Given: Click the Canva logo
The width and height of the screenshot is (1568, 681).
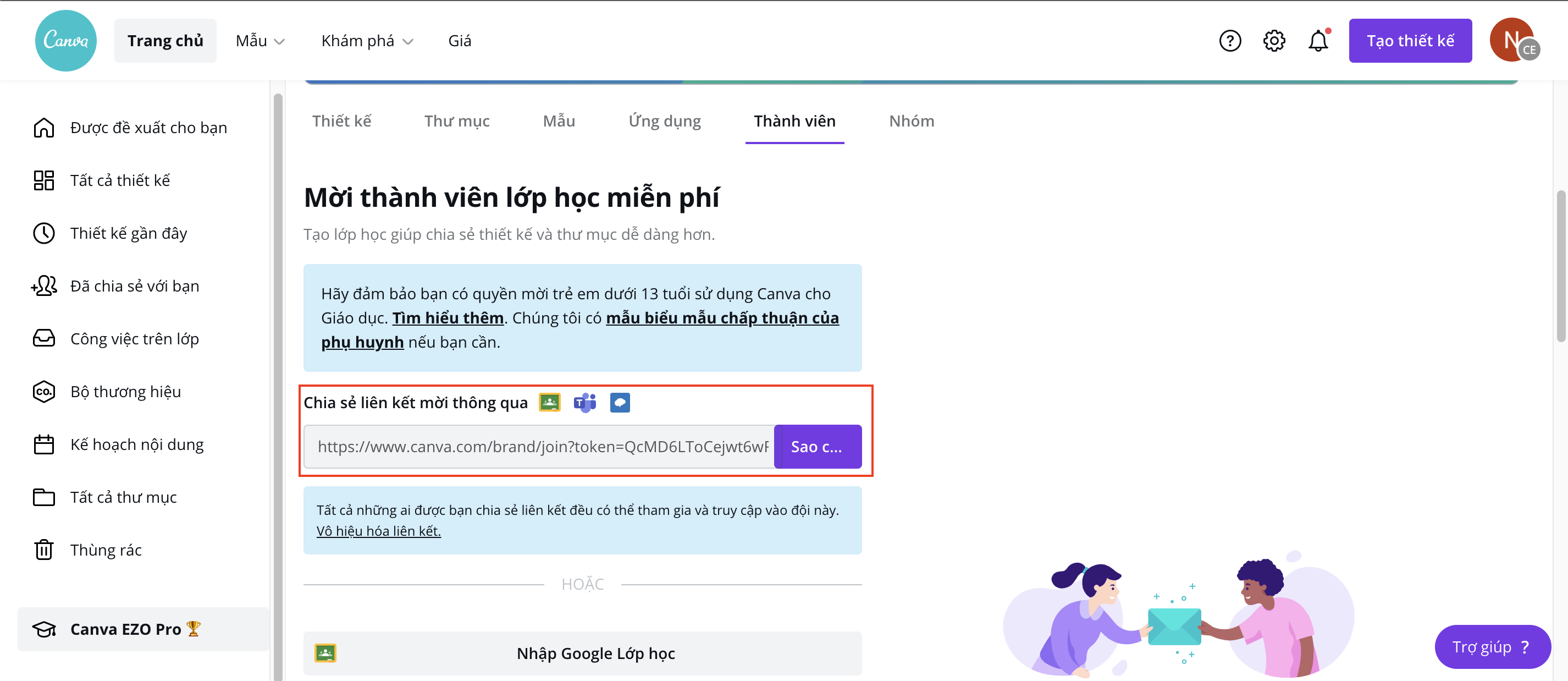Looking at the screenshot, I should click(x=66, y=41).
